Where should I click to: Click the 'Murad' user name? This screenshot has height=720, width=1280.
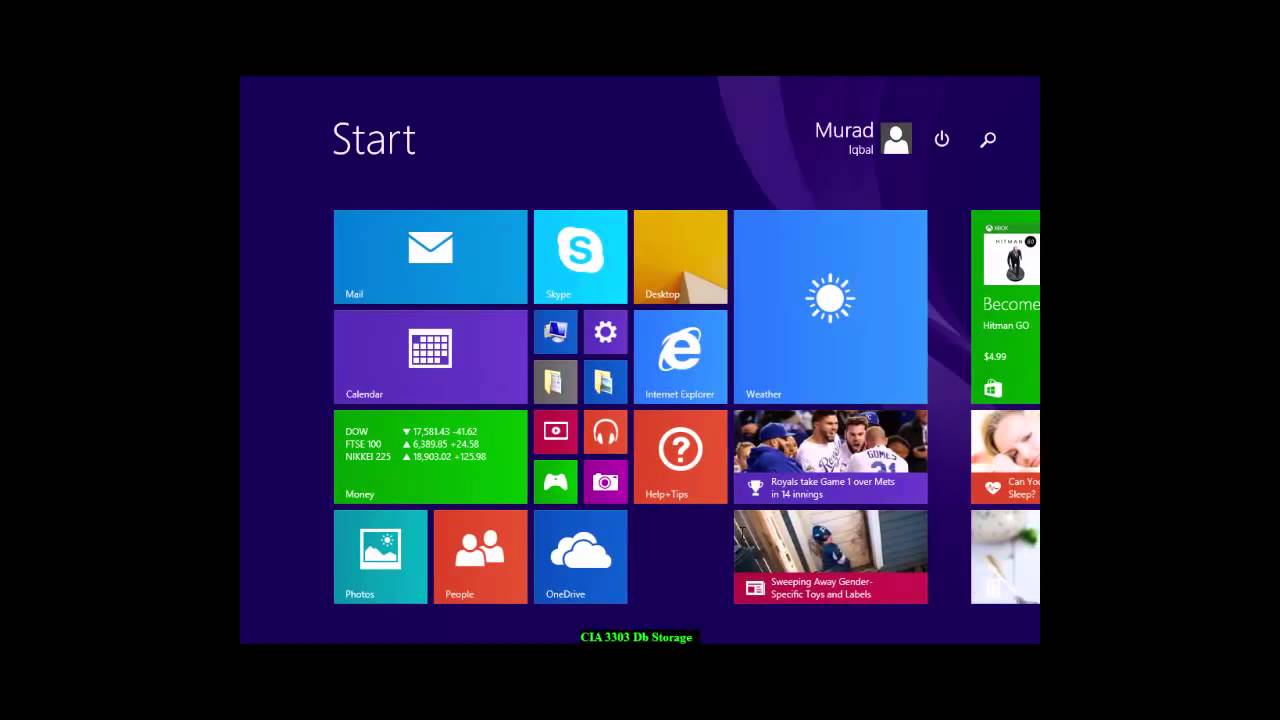pos(844,130)
